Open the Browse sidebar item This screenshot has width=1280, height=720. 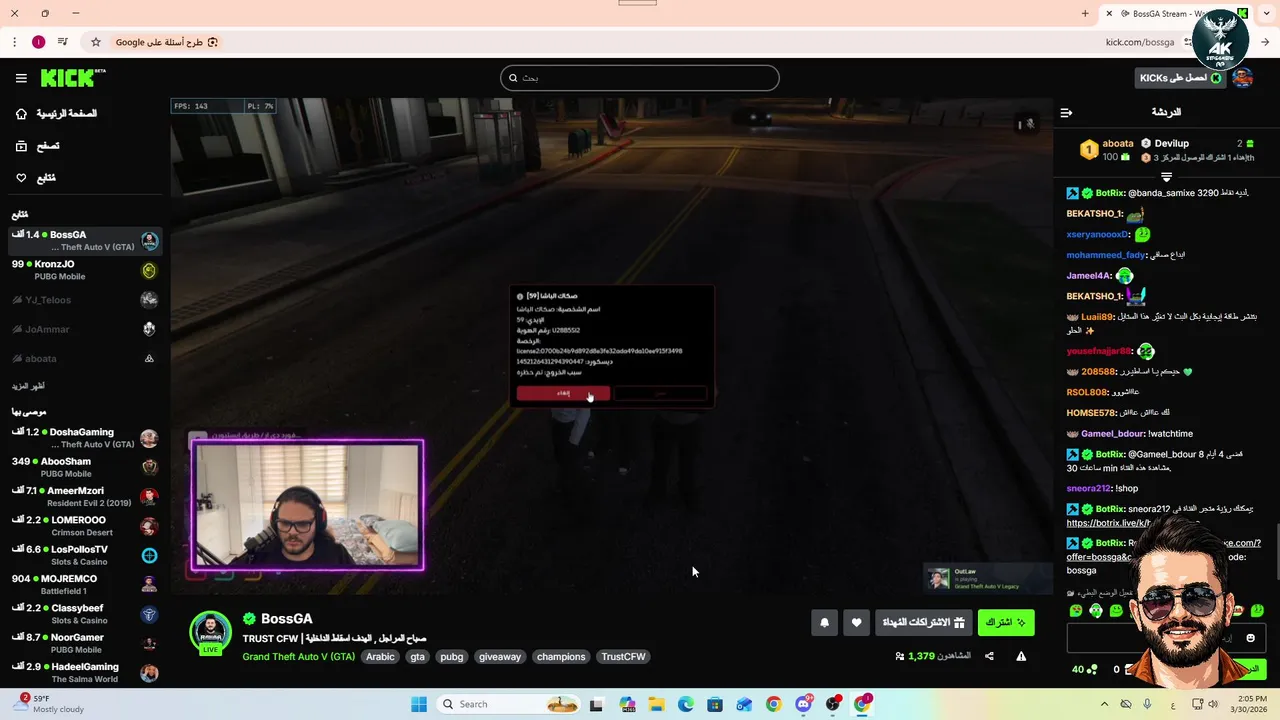click(x=37, y=146)
